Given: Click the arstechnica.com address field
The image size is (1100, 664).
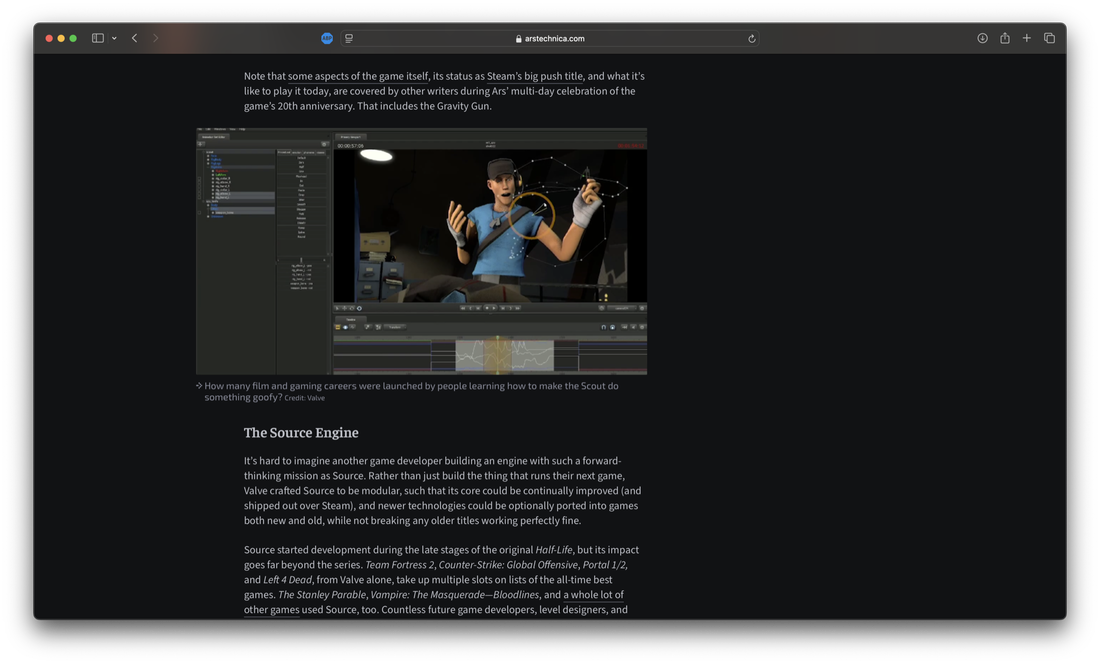Looking at the screenshot, I should coord(549,39).
